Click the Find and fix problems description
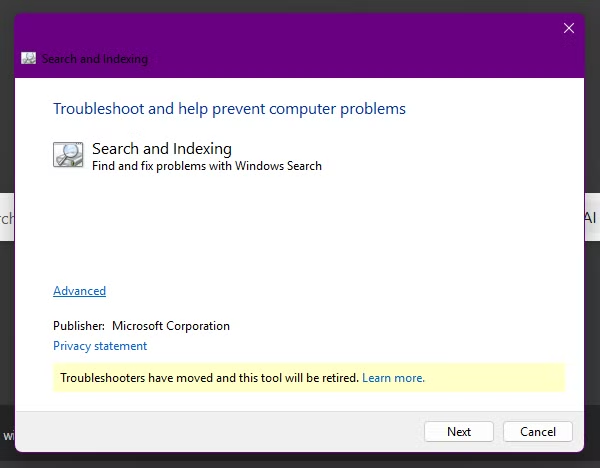Image resolution: width=600 pixels, height=468 pixels. pyautogui.click(x=206, y=166)
